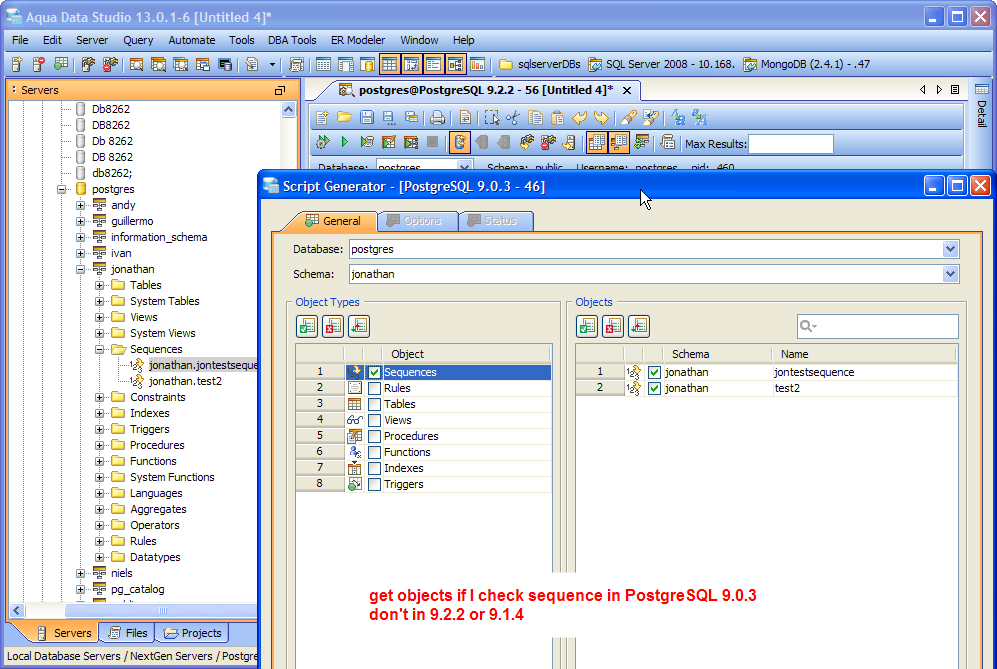Collapse the jonathan schema node
Viewport: 997px width, 669px height.
(x=81, y=269)
